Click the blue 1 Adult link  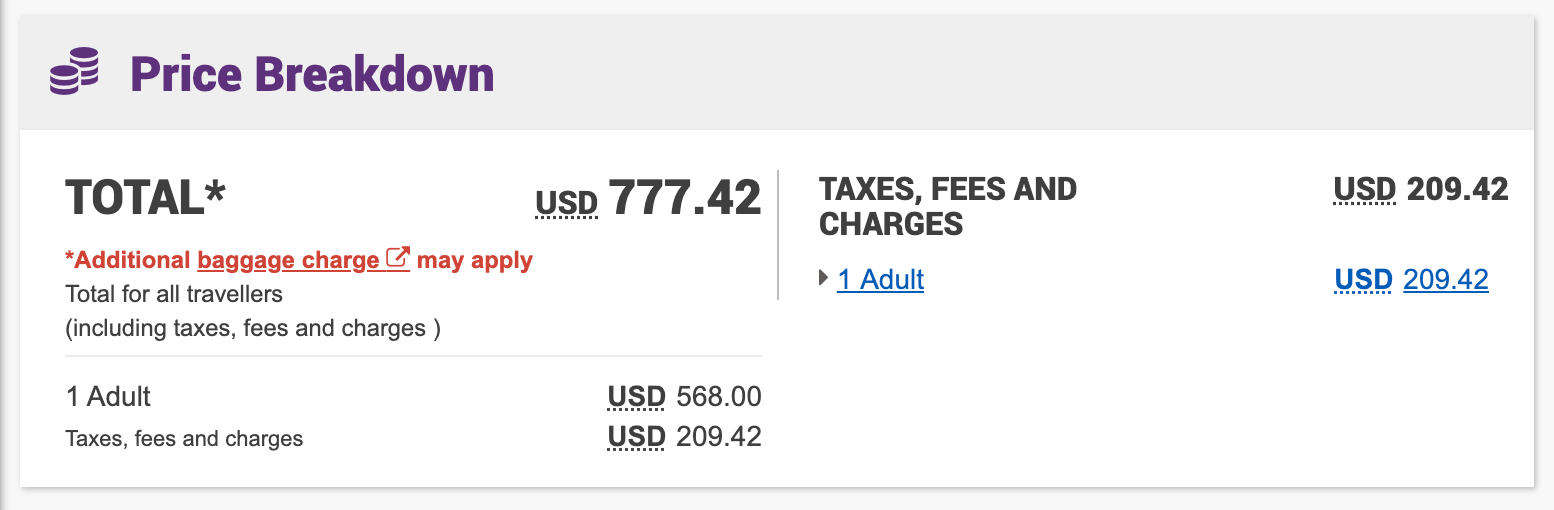pos(880,279)
